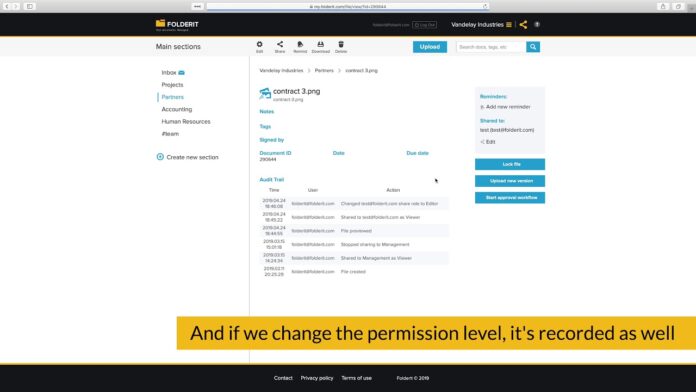This screenshot has width=696, height=392.
Task: Open the Human Resources section
Action: pos(186,121)
